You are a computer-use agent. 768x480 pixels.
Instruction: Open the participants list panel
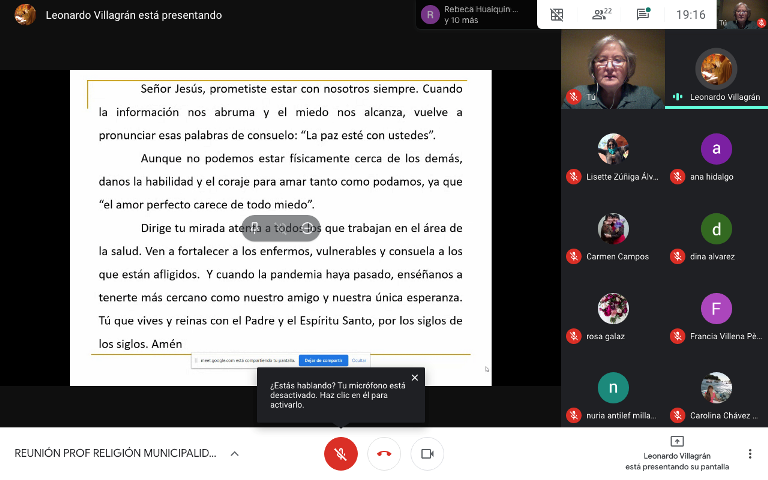[601, 14]
